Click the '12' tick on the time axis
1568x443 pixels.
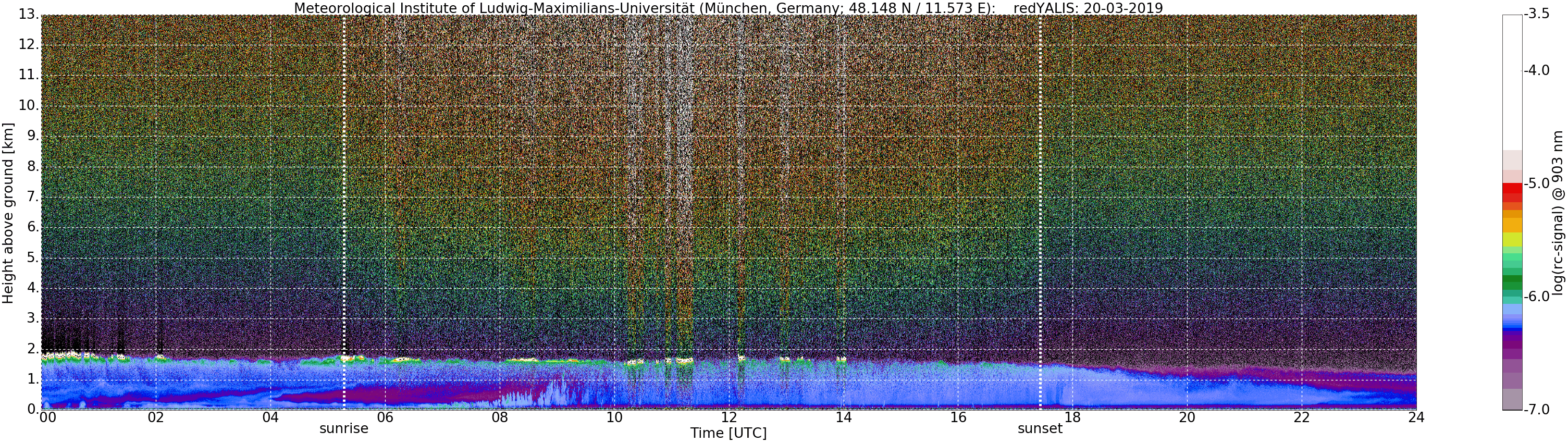(729, 417)
